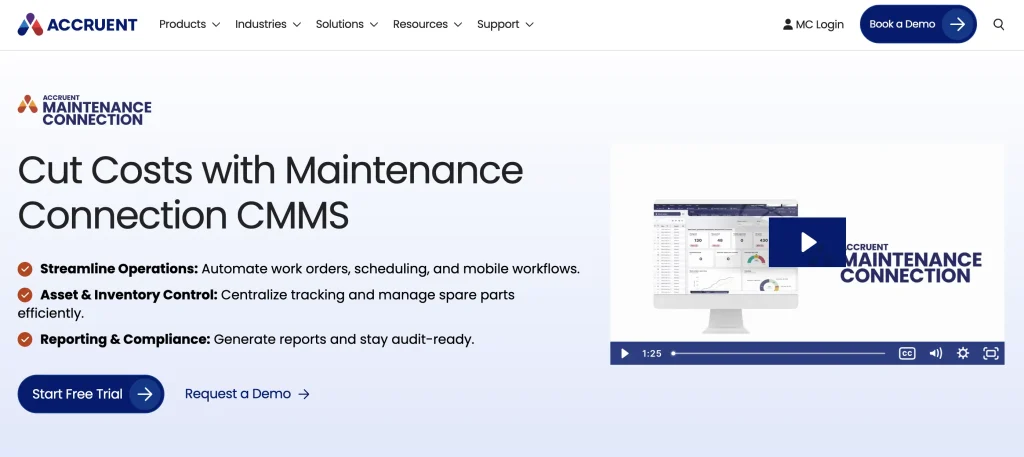Click the Asset & Inventory Control text
This screenshot has height=457, width=1024.
click(129, 294)
